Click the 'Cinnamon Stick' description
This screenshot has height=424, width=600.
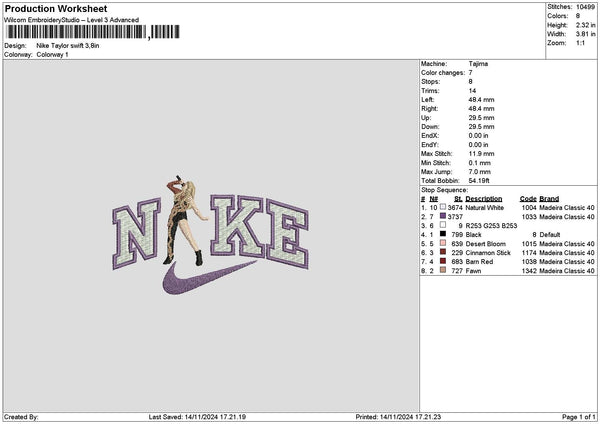coord(488,253)
